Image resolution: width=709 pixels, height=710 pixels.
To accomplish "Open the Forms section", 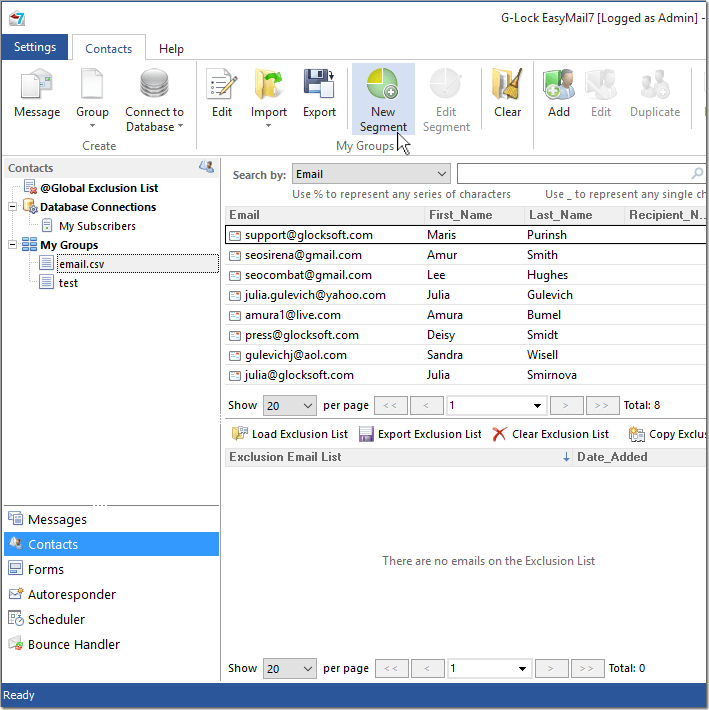I will tap(111, 569).
